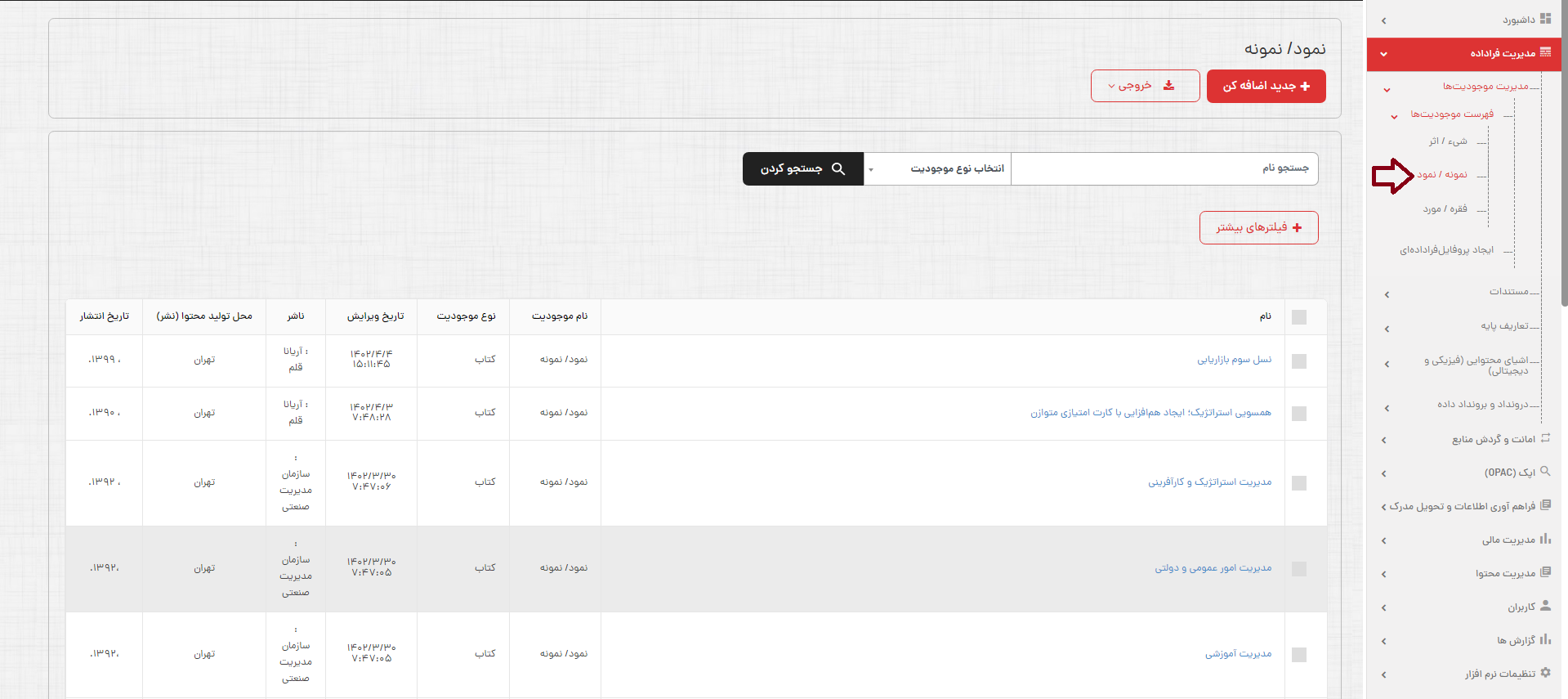
Task: Check the box for نسل سوم بازاریابی row
Action: coord(1299,361)
